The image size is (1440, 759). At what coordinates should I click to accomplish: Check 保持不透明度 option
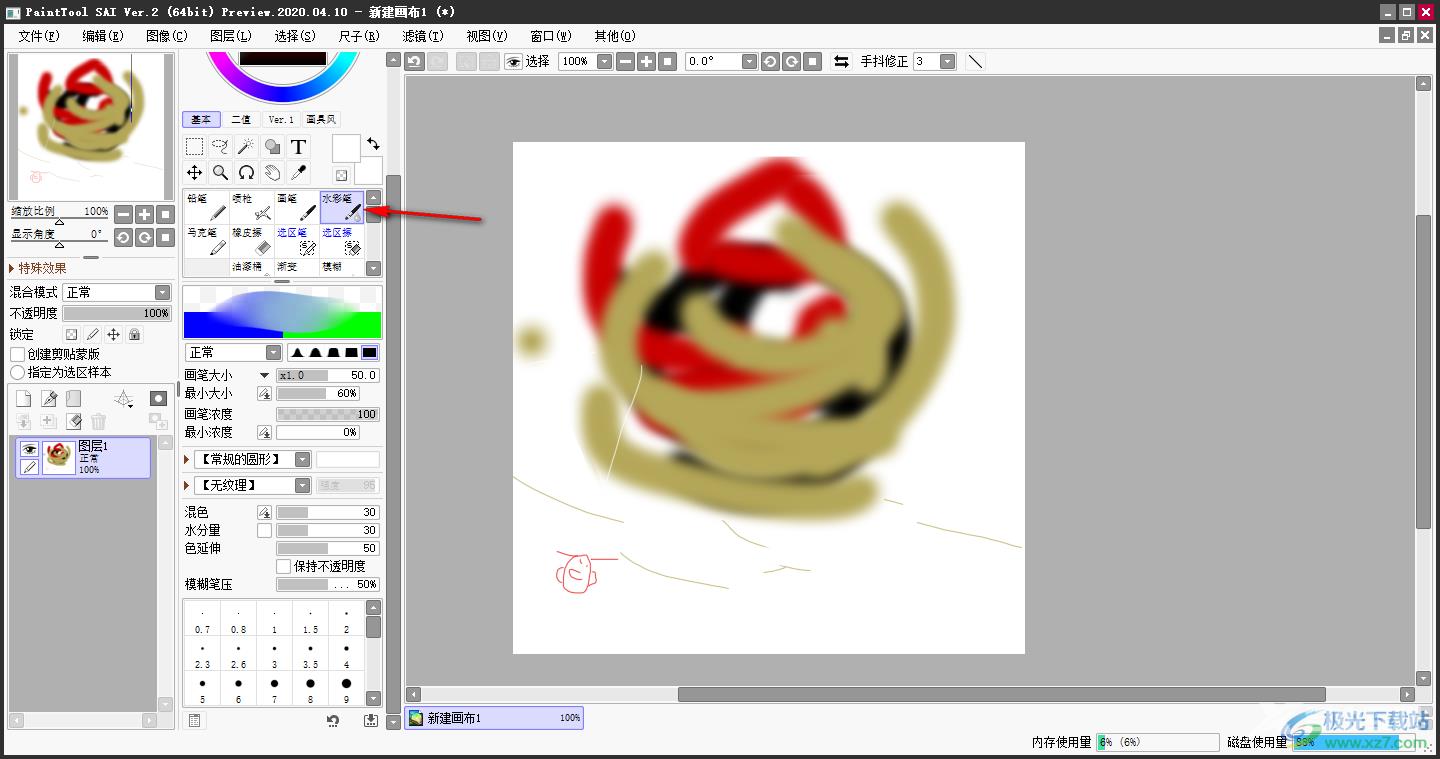point(283,566)
